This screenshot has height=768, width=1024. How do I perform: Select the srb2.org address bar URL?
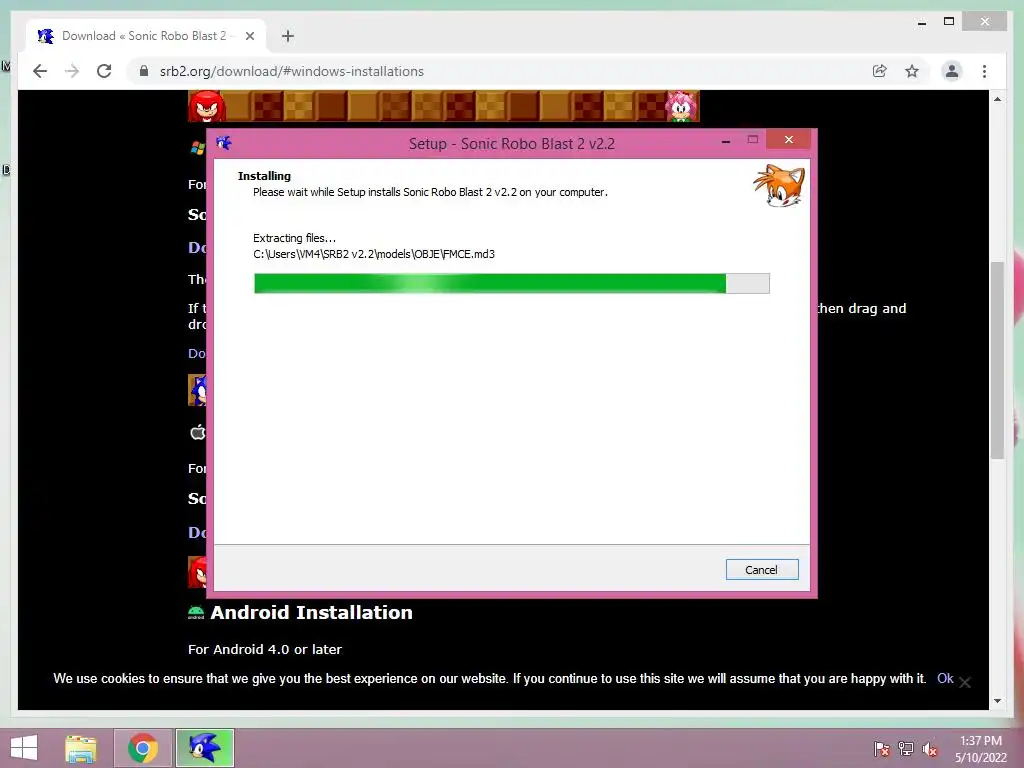pyautogui.click(x=292, y=71)
